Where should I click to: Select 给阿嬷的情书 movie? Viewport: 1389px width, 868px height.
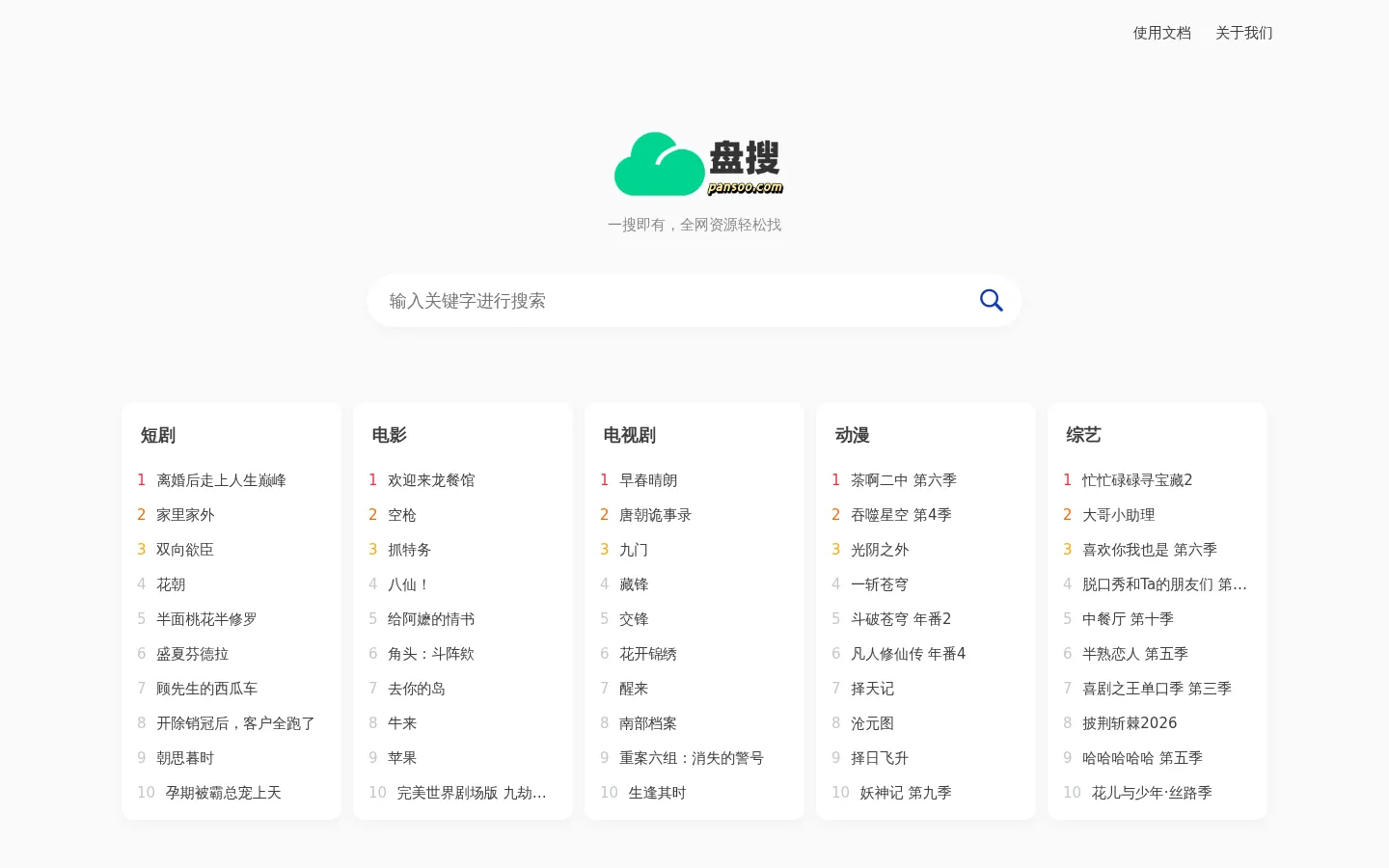(431, 619)
